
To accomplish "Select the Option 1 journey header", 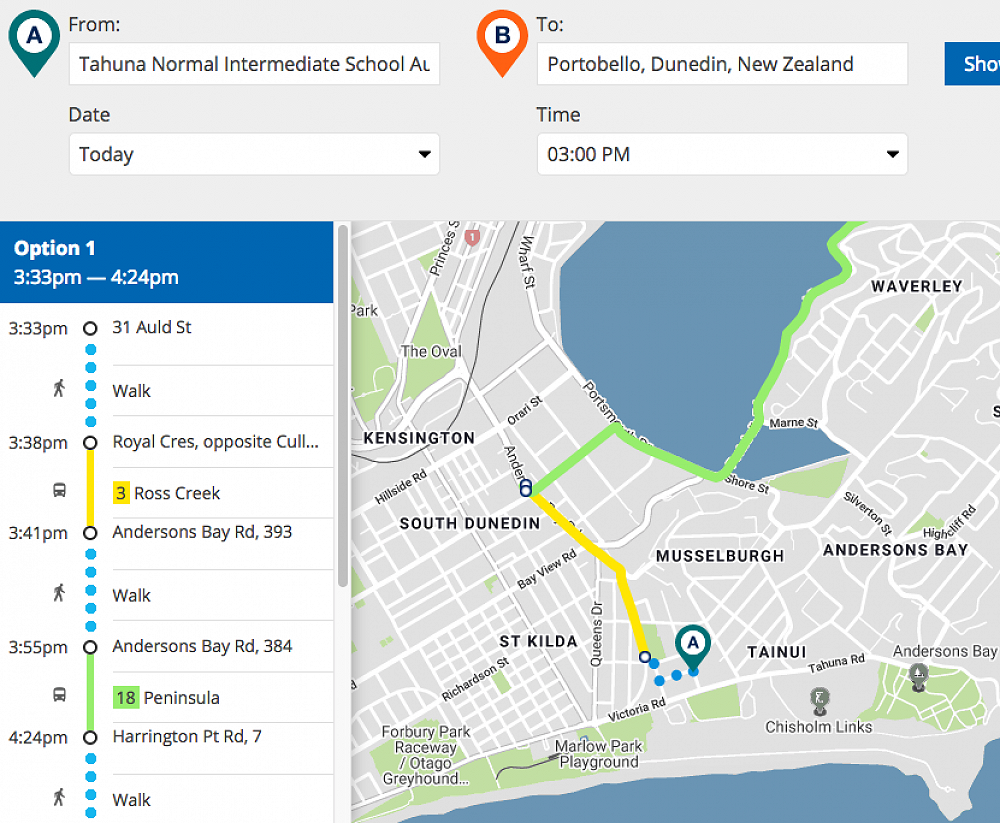I will (166, 262).
